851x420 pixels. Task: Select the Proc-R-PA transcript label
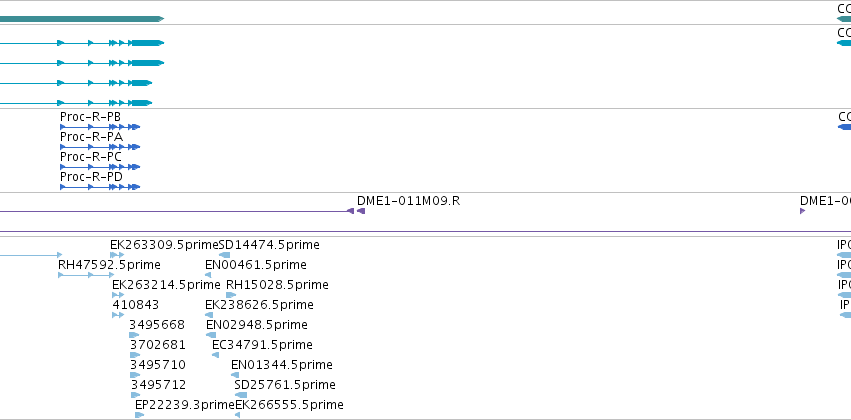(x=91, y=137)
